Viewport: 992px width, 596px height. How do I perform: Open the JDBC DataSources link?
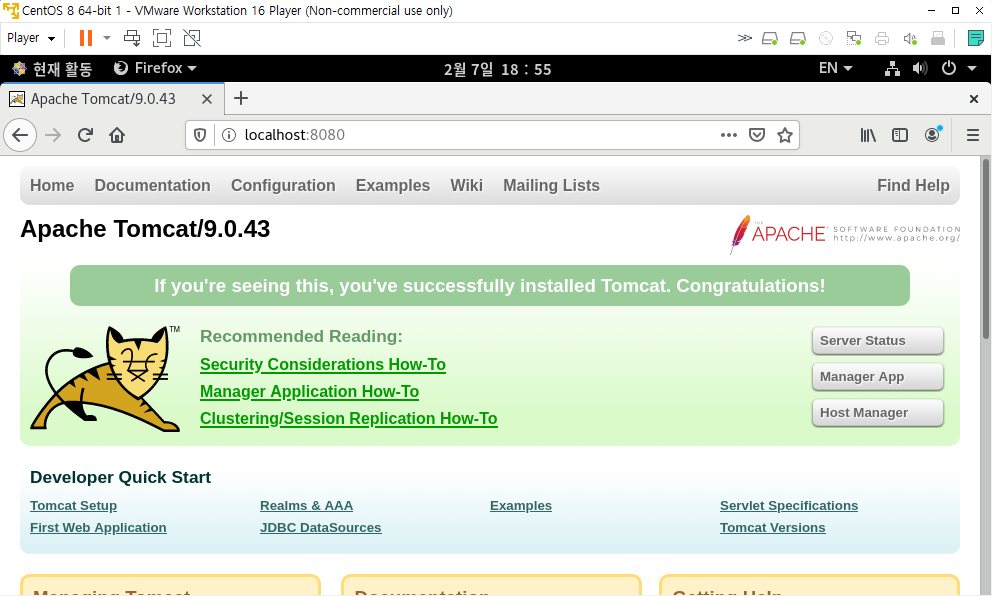coord(321,528)
